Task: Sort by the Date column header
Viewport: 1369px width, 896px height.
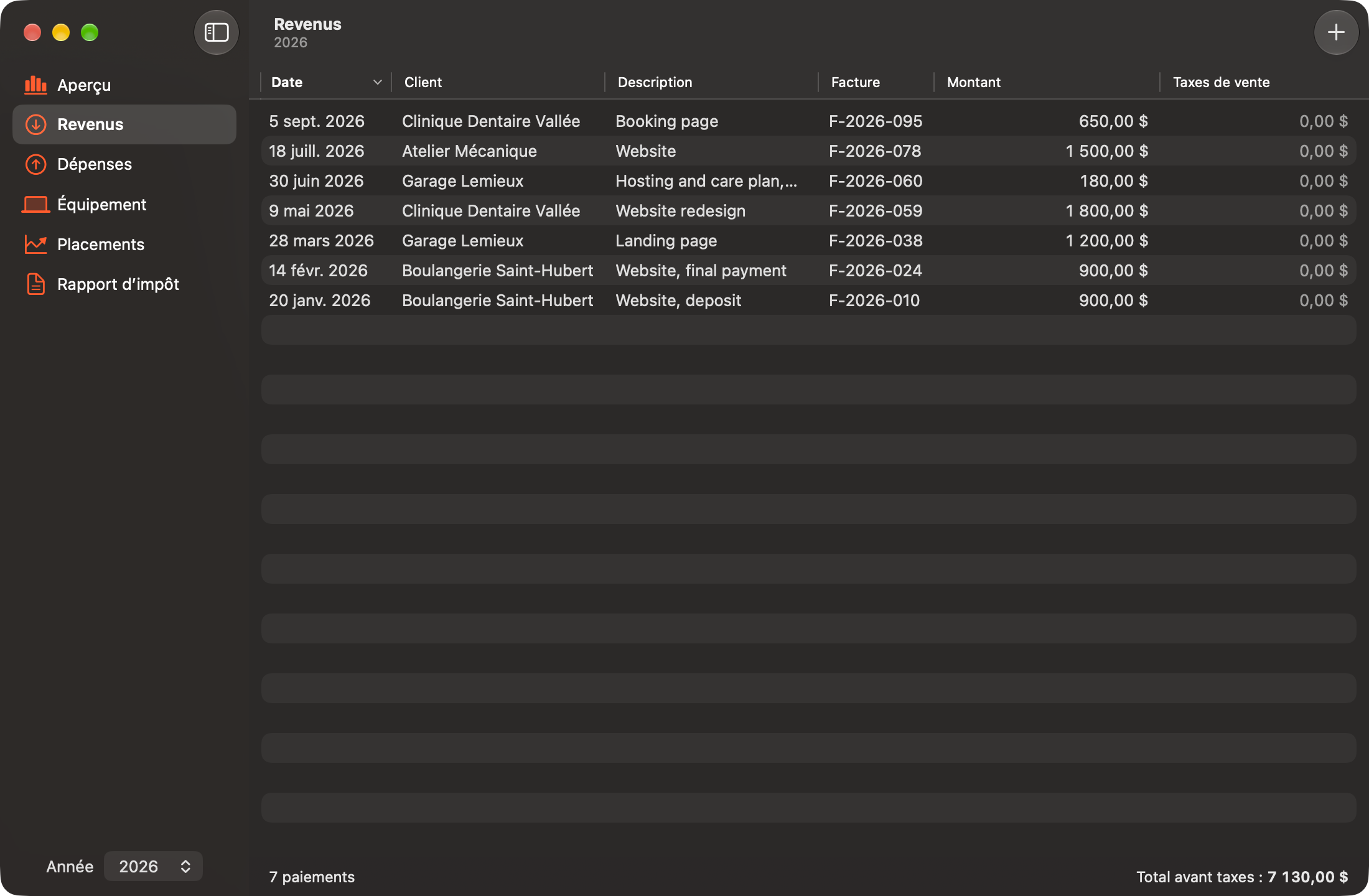Action: [325, 82]
